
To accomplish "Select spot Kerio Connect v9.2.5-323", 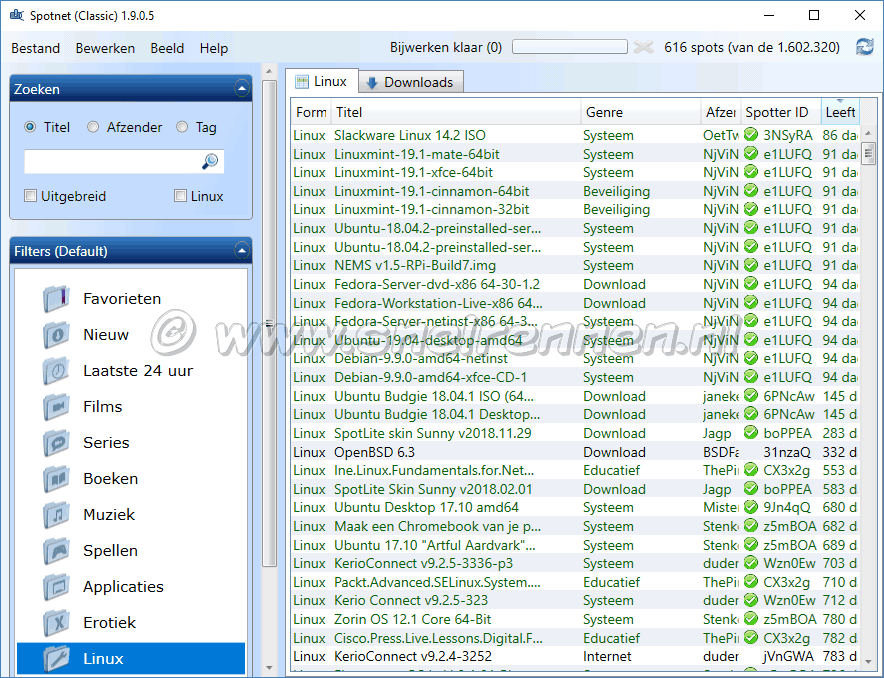I will click(575, 600).
